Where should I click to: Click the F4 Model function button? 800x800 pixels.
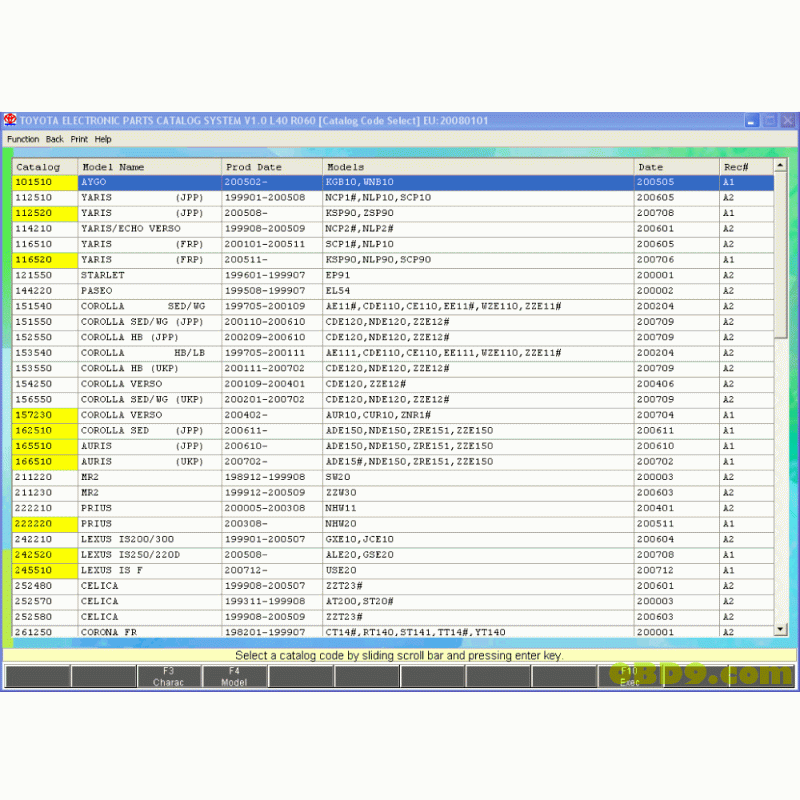click(234, 677)
